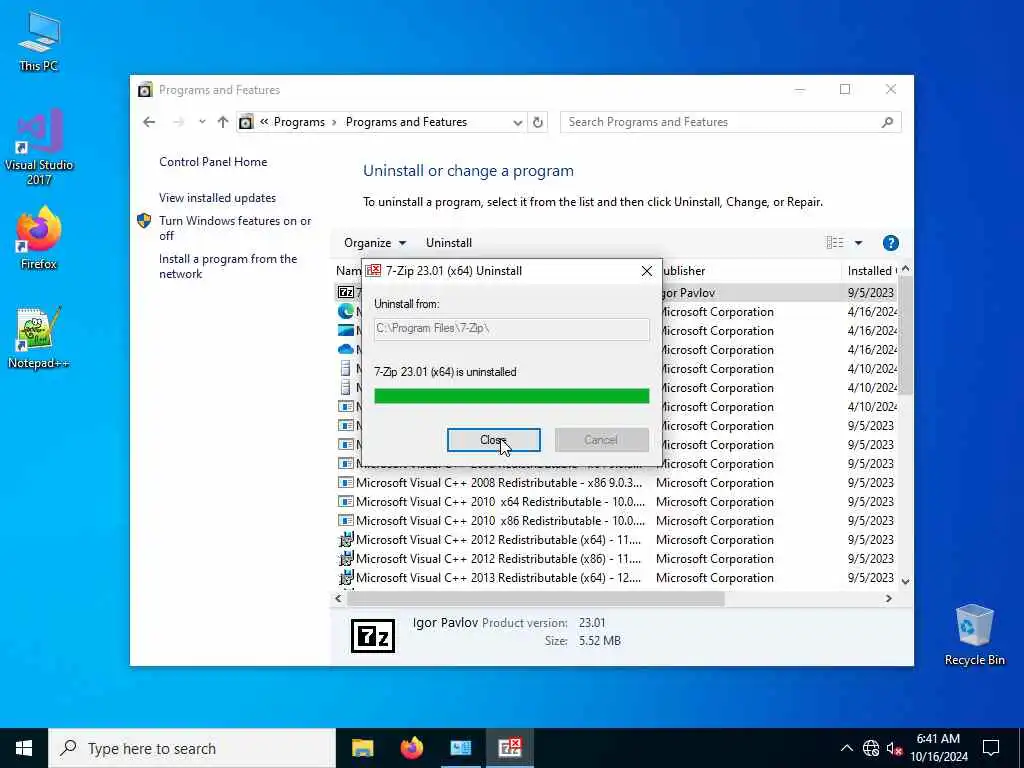Viewport: 1024px width, 768px height.
Task: Click the blue Help question mark icon
Action: [890, 243]
